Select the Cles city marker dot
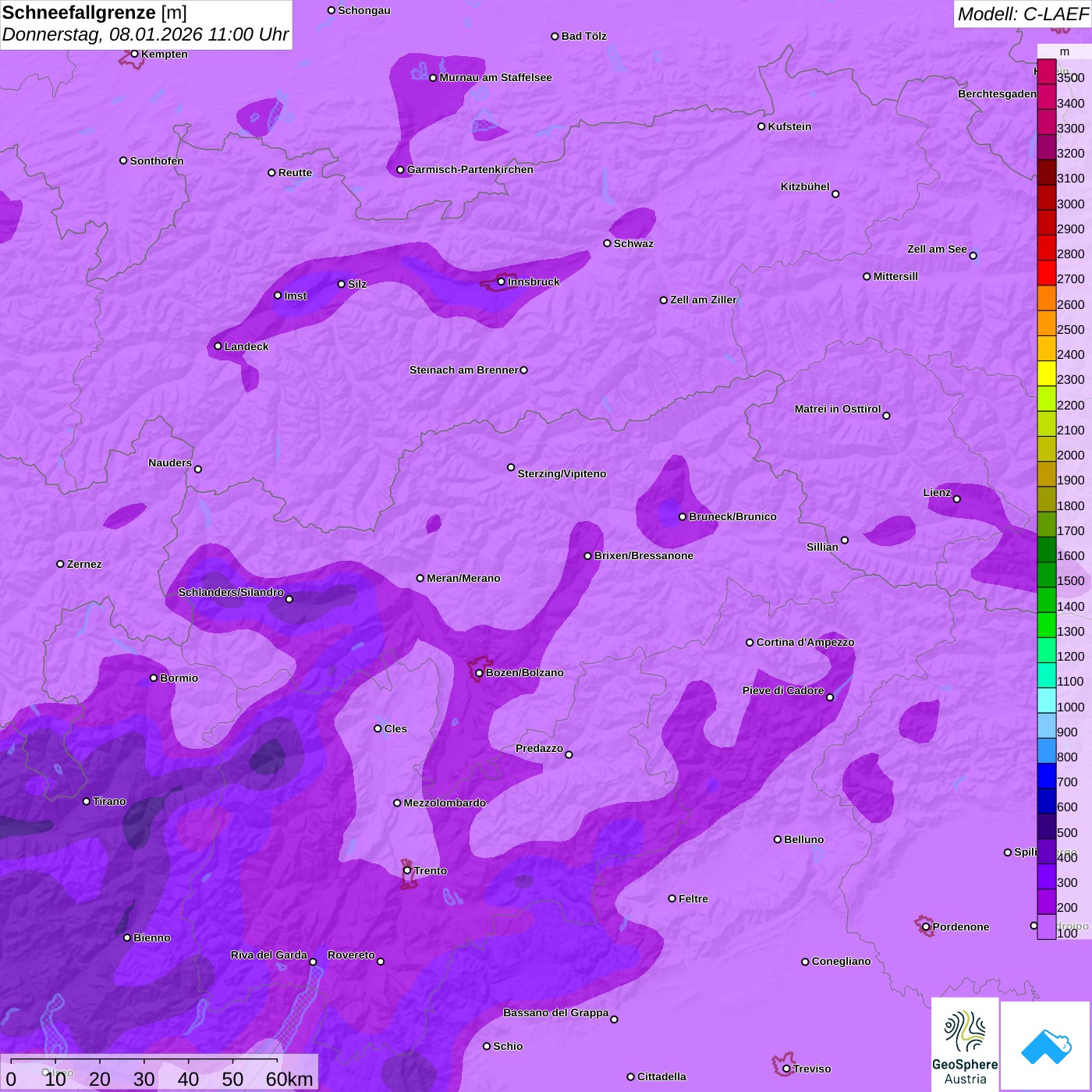Image resolution: width=1092 pixels, height=1092 pixels. click(378, 729)
